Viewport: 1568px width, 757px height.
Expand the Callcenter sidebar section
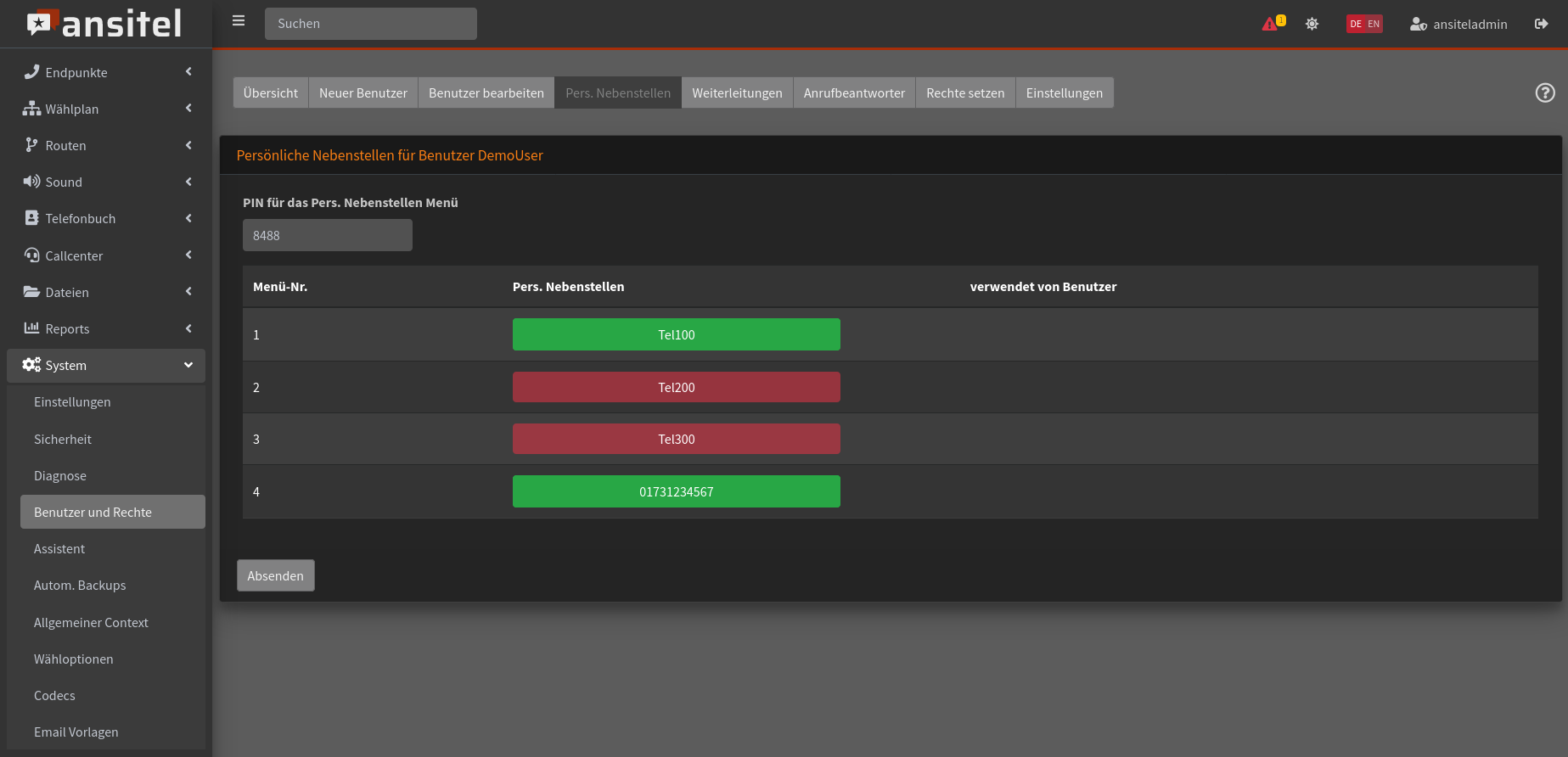point(106,255)
